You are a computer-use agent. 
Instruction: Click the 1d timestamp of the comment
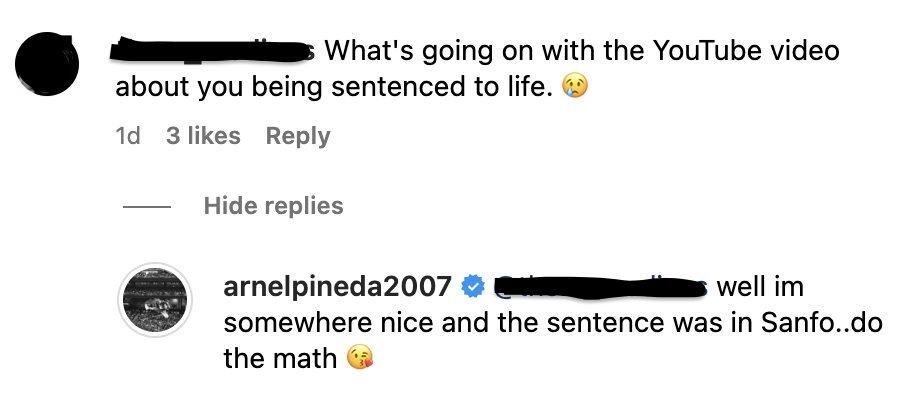click(x=128, y=136)
